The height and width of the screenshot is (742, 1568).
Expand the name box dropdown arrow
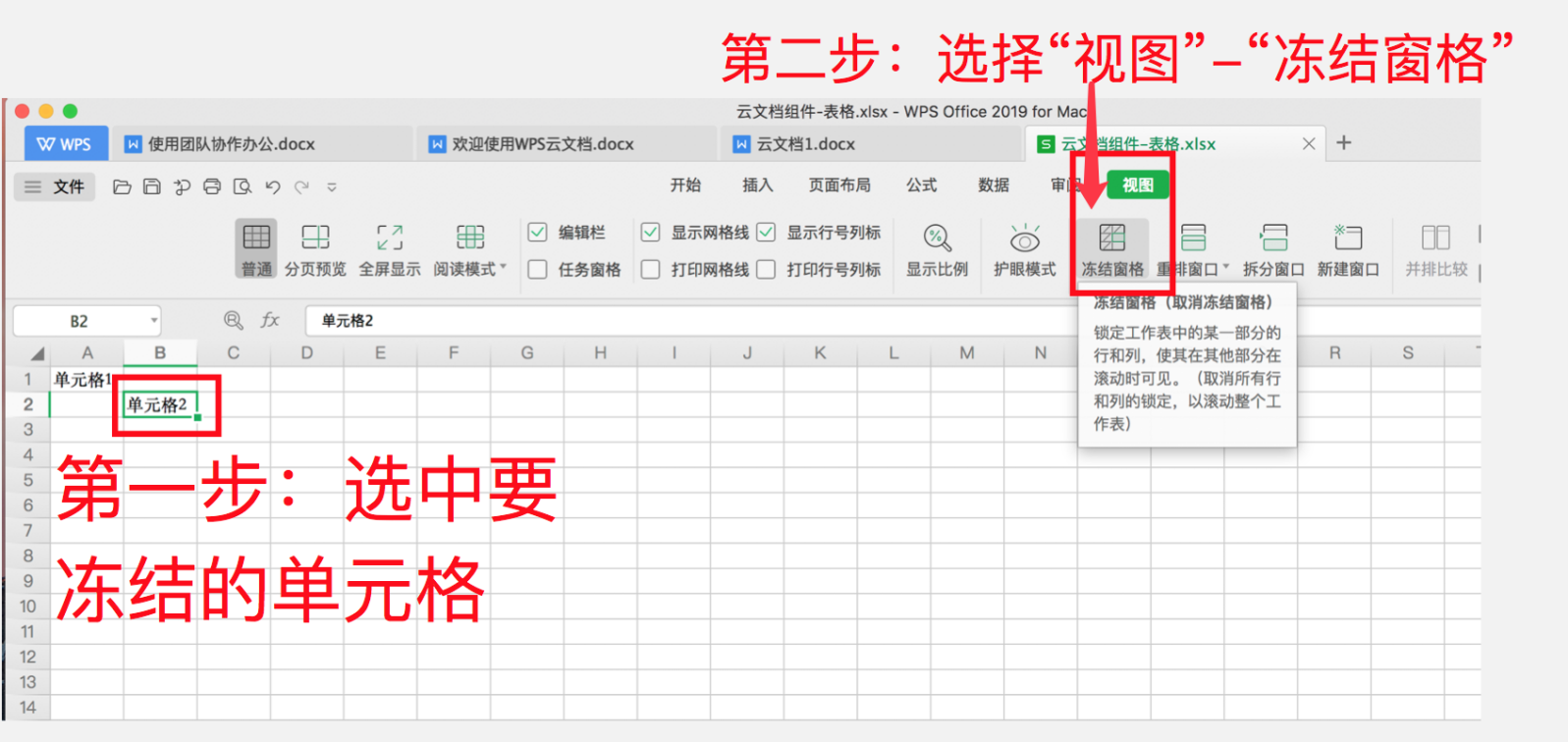154,321
